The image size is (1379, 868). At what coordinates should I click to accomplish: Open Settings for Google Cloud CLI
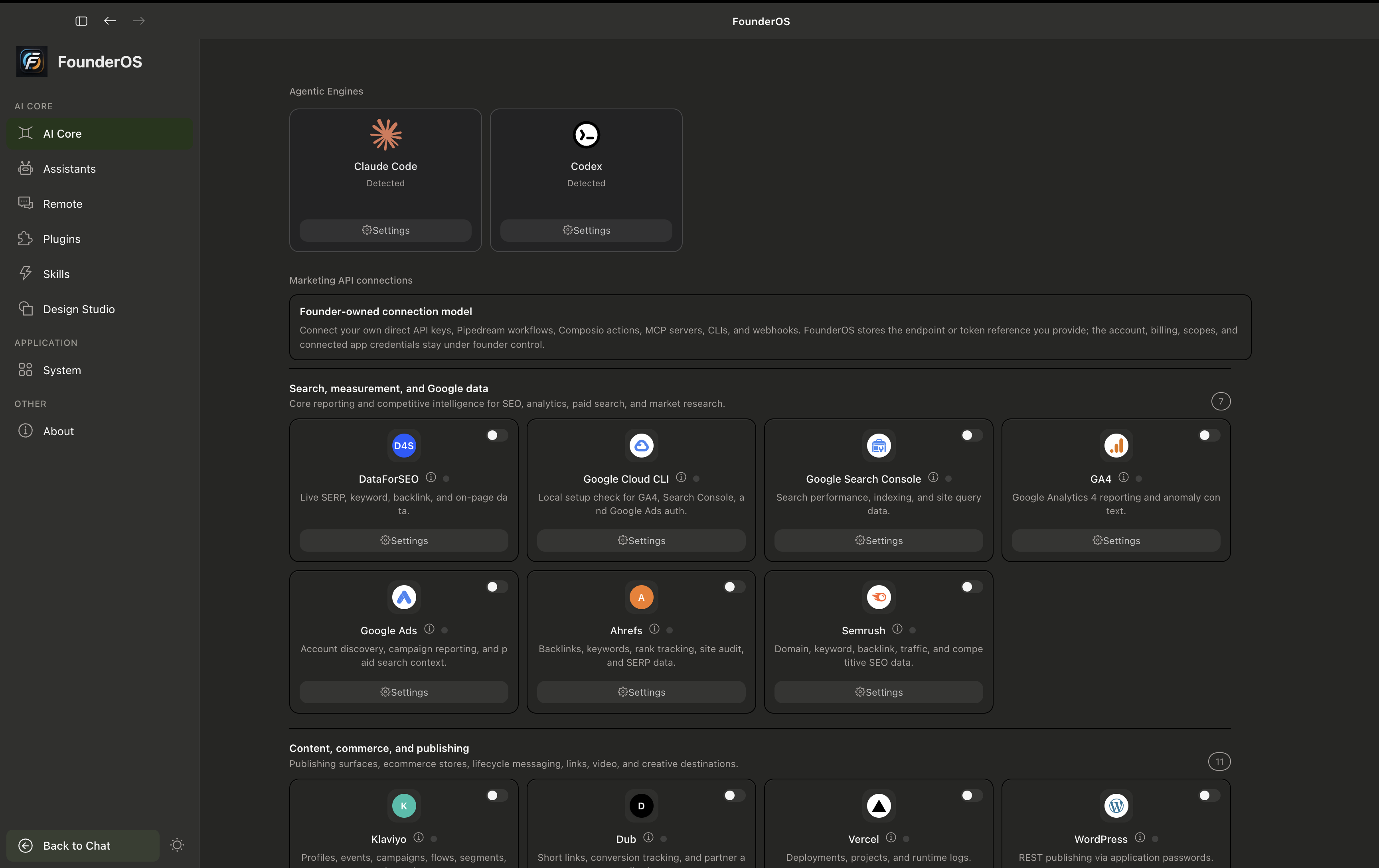pos(641,541)
